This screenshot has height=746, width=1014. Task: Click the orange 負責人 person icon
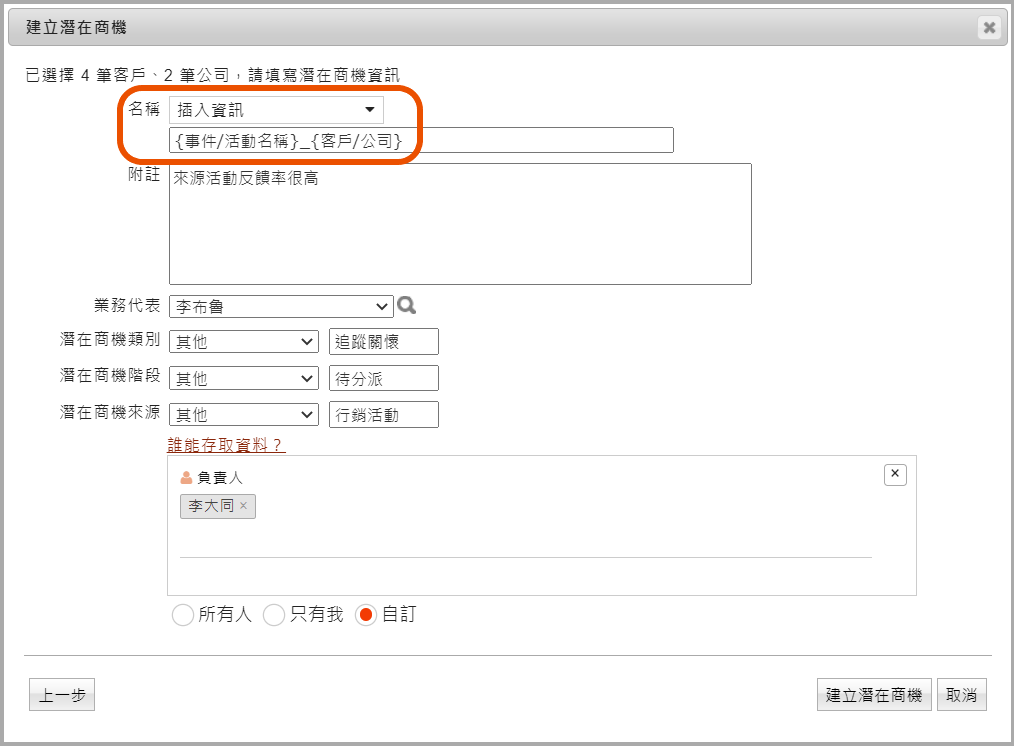click(x=186, y=478)
